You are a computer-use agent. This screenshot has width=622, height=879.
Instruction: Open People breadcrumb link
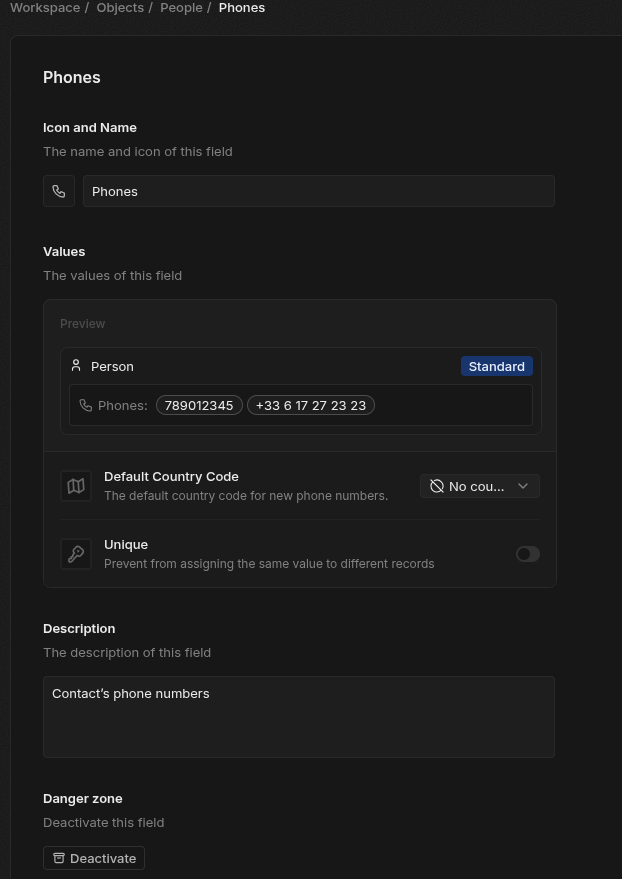pos(181,8)
